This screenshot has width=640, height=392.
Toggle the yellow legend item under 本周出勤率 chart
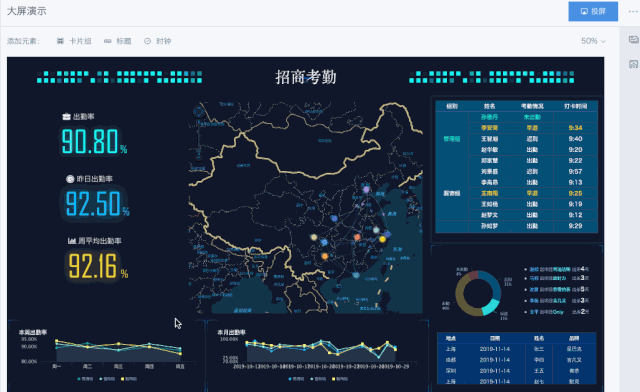(x=129, y=379)
